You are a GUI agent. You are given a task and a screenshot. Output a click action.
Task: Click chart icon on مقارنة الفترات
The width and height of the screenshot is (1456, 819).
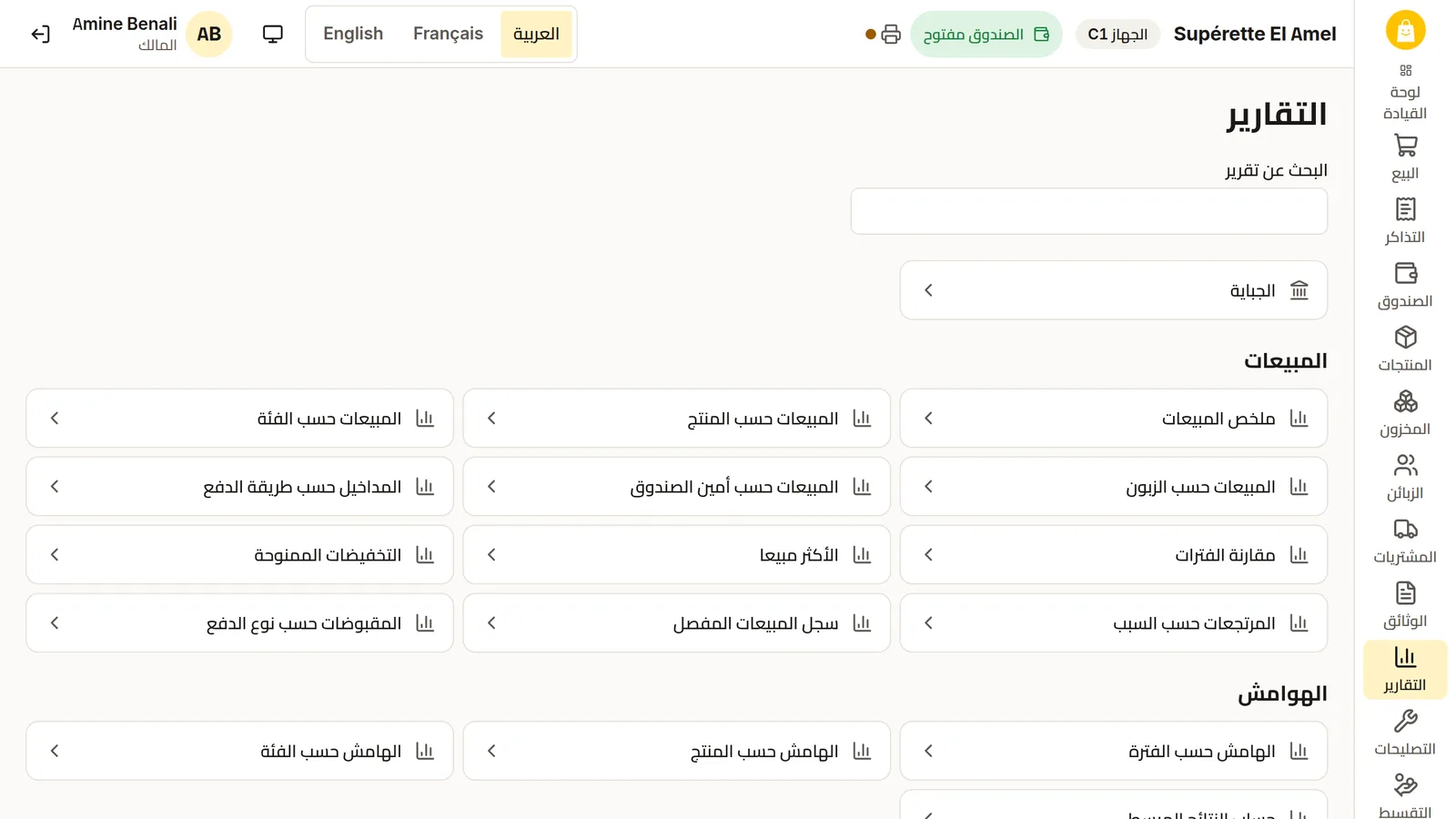coord(1299,555)
